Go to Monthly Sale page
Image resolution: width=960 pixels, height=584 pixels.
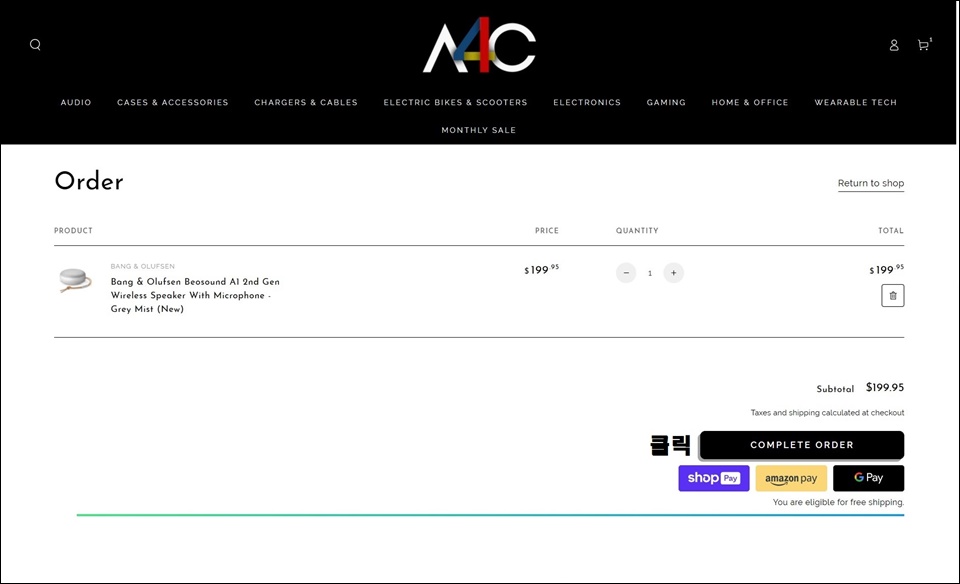point(479,130)
